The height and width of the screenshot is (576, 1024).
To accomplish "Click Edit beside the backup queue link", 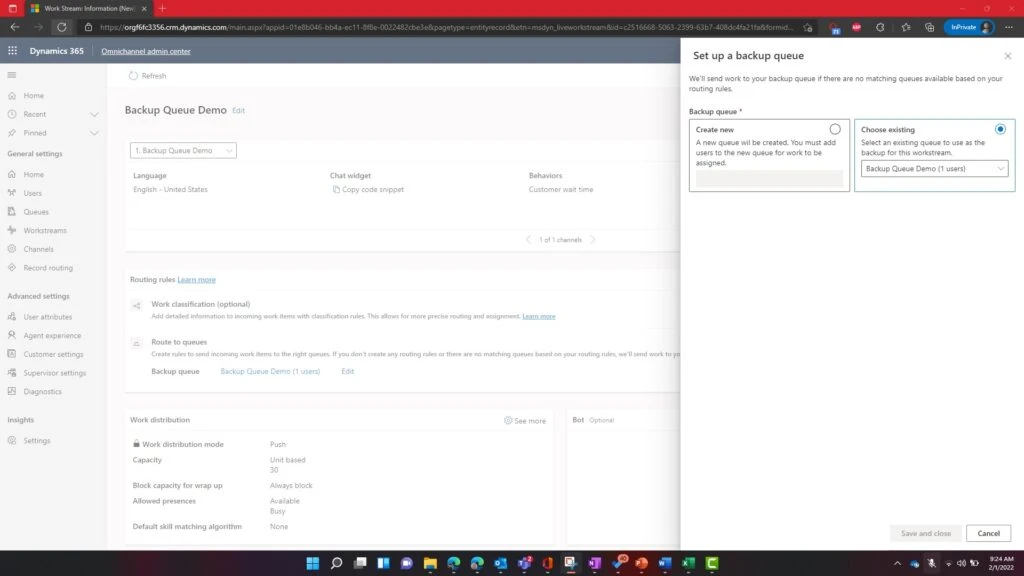I will (347, 371).
